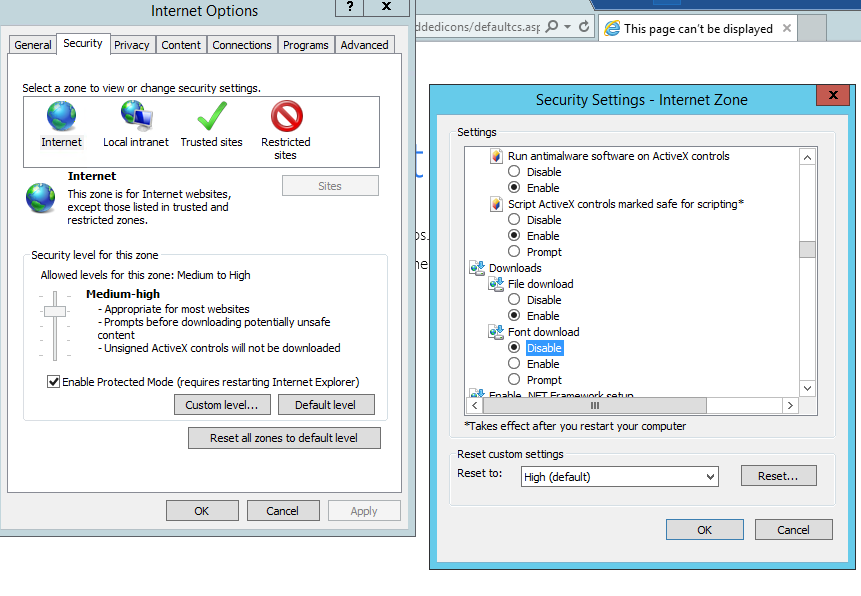The image size is (861, 596).
Task: Close the 'This page can't be displayed' tab
Action: point(787,28)
